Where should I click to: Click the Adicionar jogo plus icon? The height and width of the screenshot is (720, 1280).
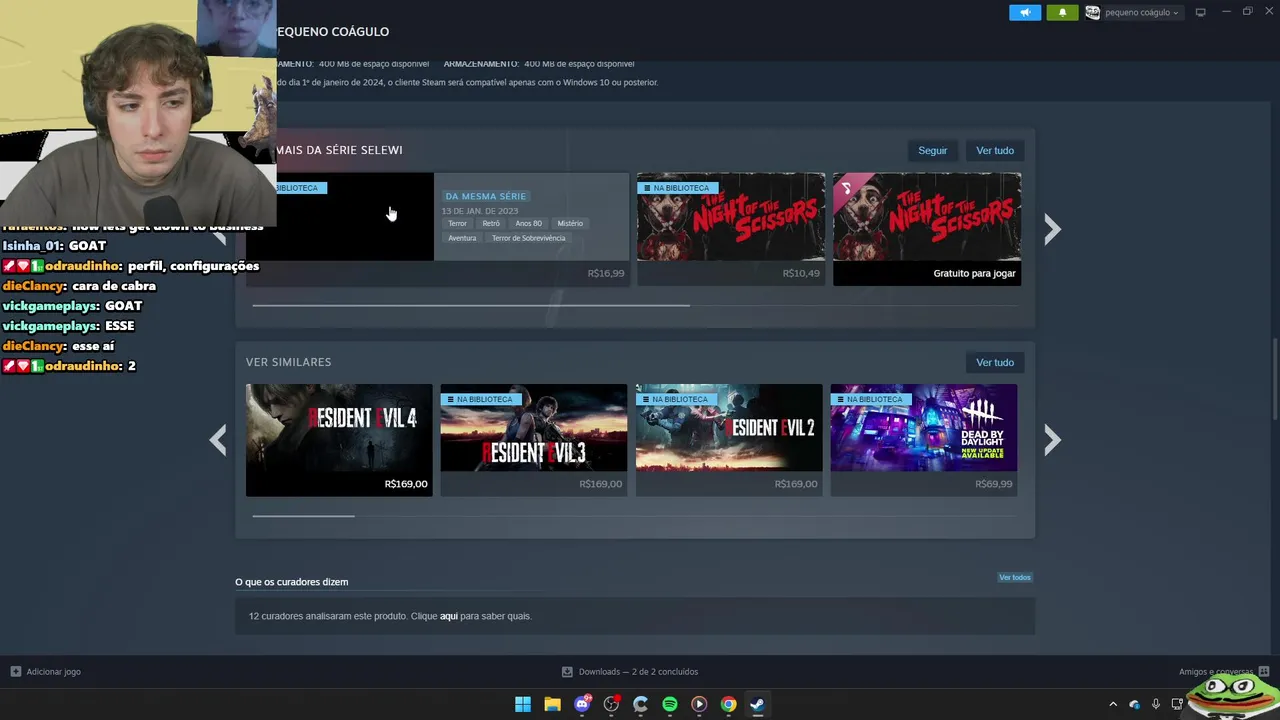click(15, 672)
